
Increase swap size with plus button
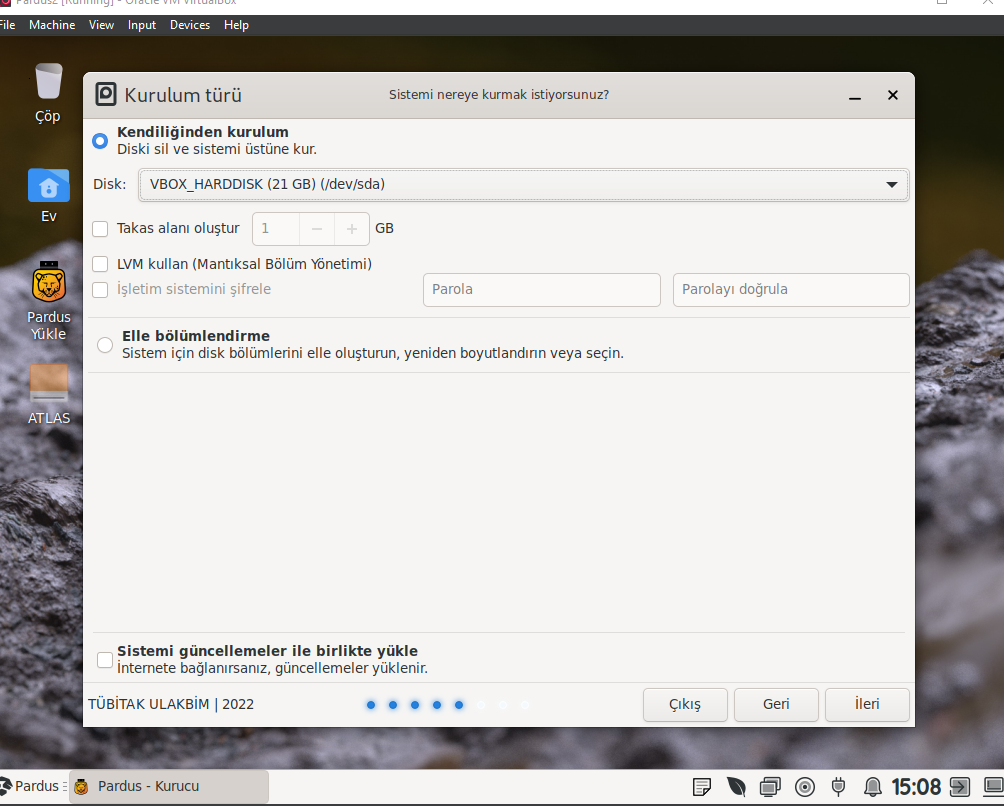pyautogui.click(x=352, y=229)
